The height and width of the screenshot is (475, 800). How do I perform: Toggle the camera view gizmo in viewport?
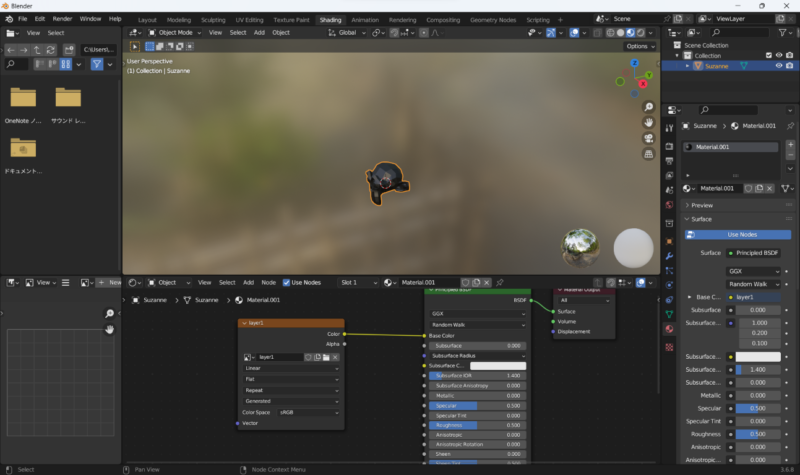(x=648, y=138)
